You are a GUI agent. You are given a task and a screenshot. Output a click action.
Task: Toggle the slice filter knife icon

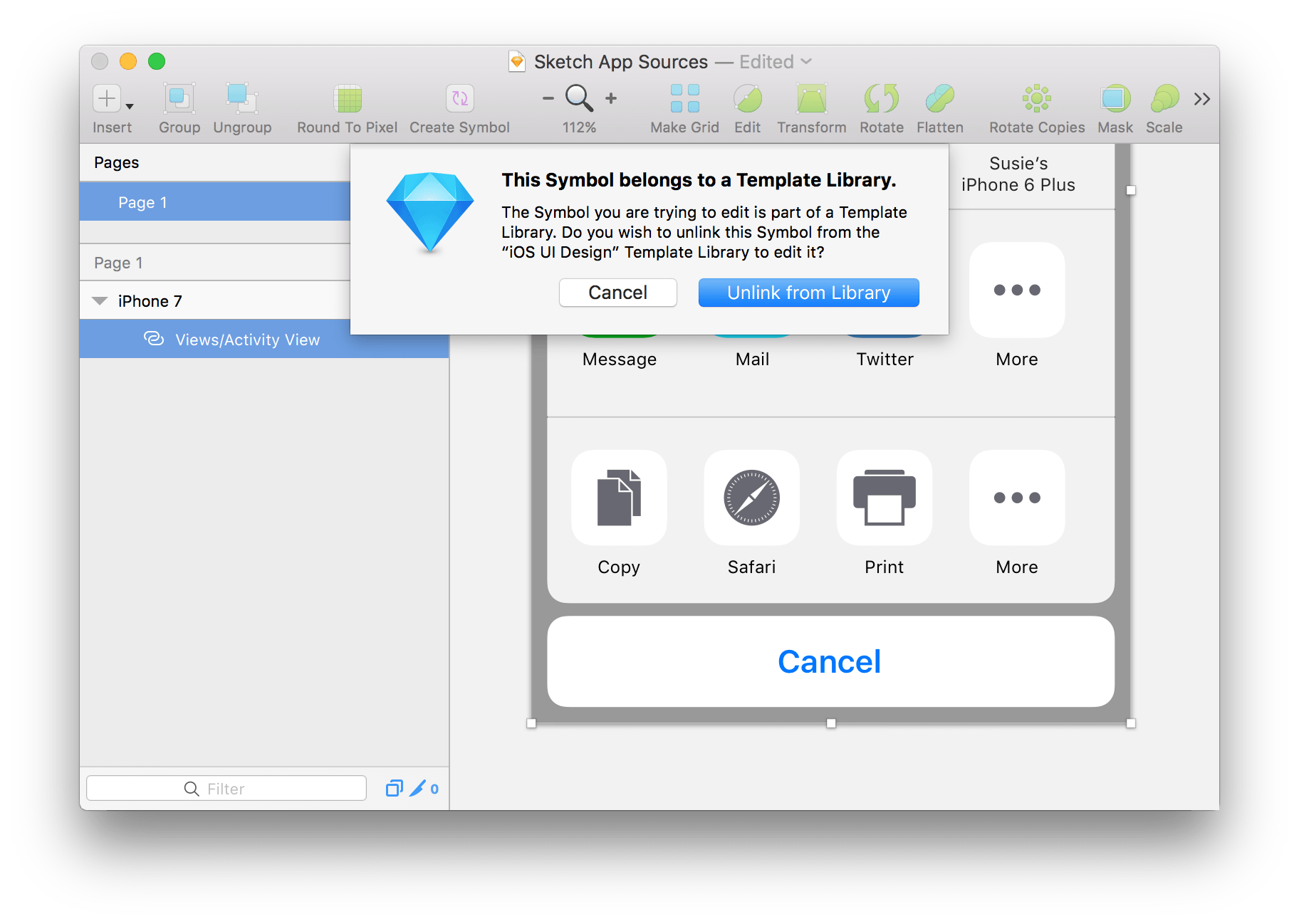(x=417, y=788)
